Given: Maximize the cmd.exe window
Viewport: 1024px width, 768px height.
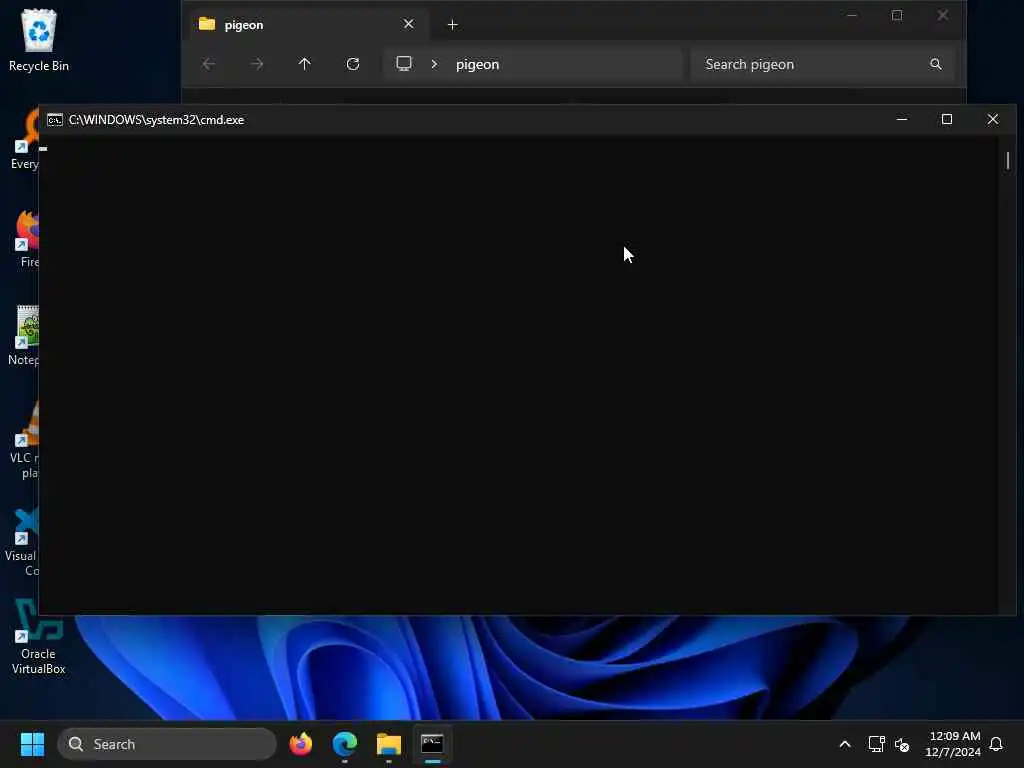Looking at the screenshot, I should (947, 120).
